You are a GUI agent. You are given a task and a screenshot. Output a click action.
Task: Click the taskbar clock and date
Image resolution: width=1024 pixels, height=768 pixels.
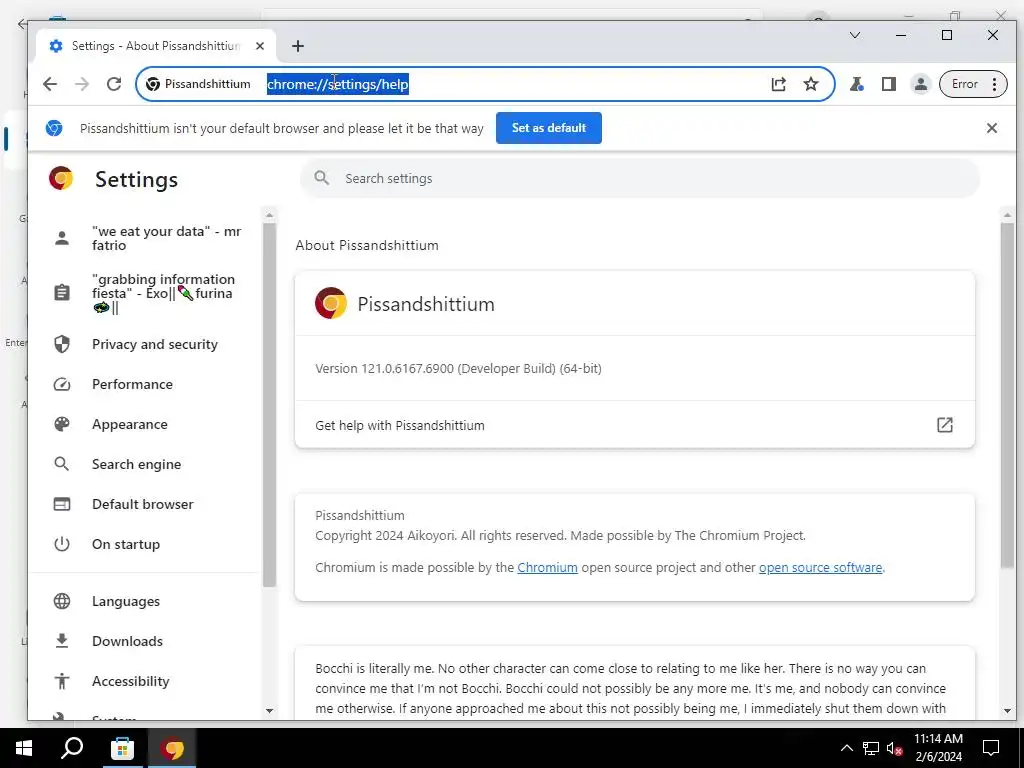pos(938,748)
